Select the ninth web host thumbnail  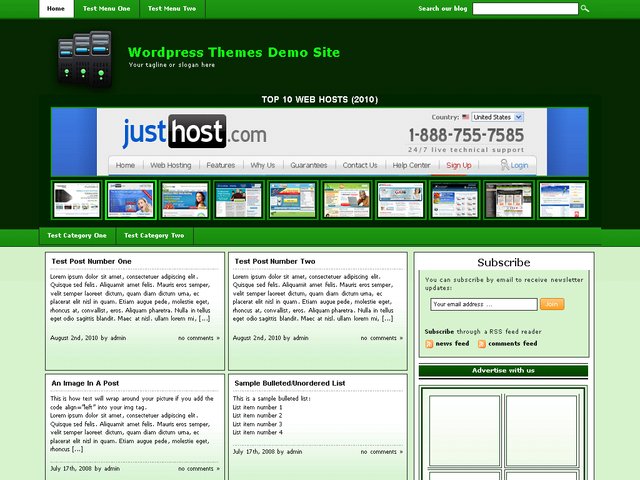click(509, 200)
